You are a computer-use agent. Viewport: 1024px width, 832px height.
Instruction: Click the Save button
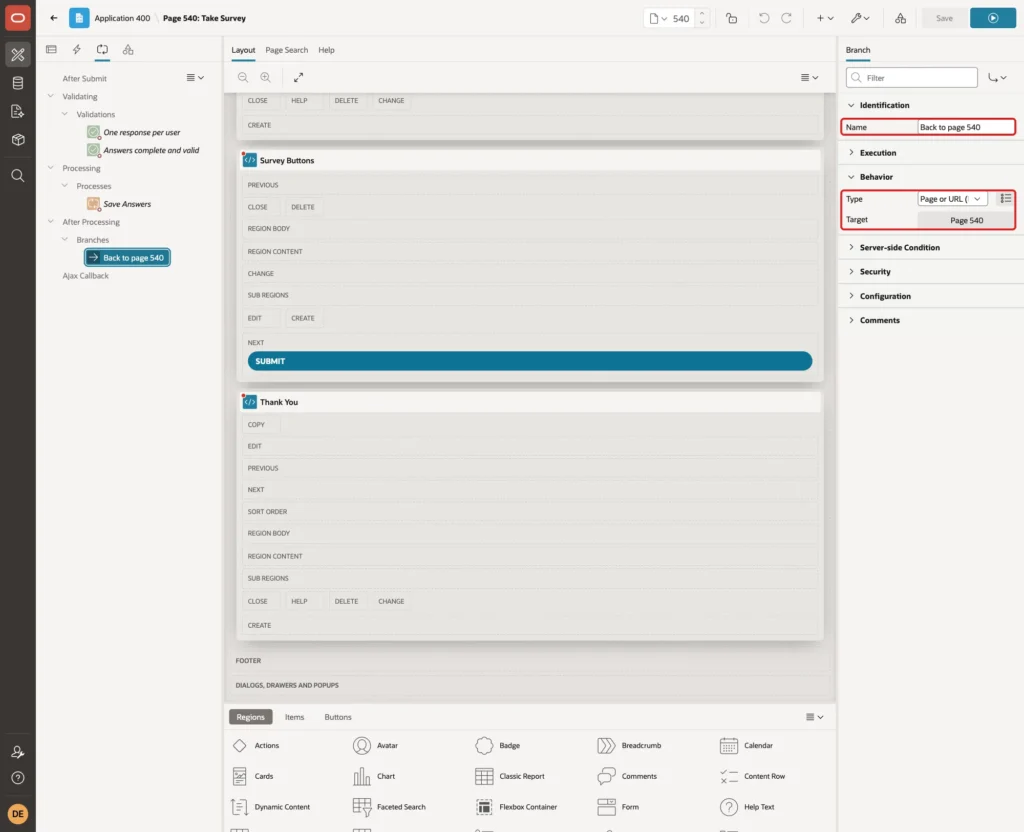click(x=944, y=18)
